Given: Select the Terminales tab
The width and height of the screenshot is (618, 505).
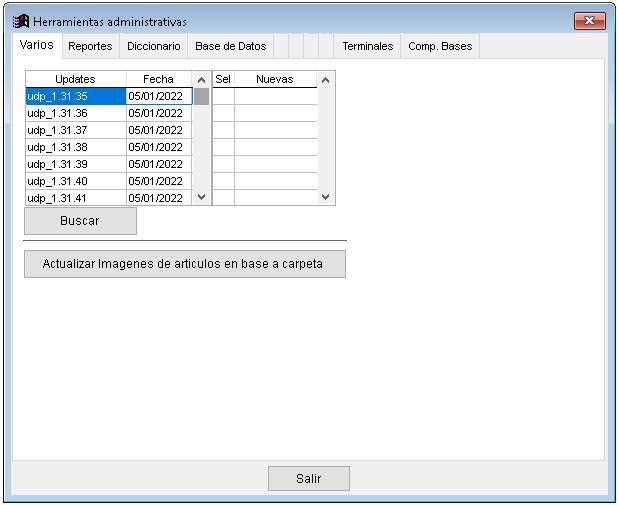Looking at the screenshot, I should (x=367, y=46).
